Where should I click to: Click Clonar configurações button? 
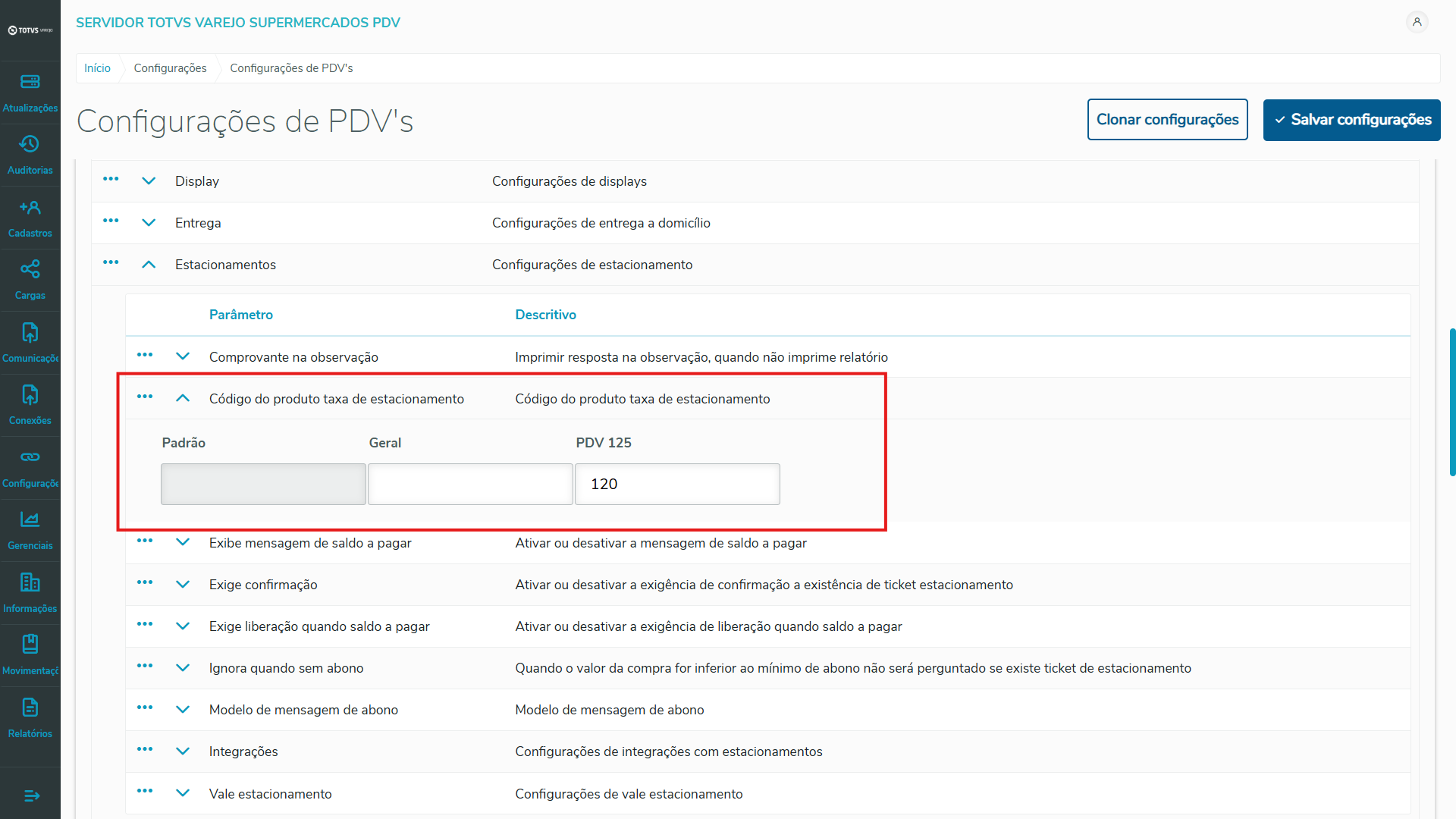coord(1167,120)
